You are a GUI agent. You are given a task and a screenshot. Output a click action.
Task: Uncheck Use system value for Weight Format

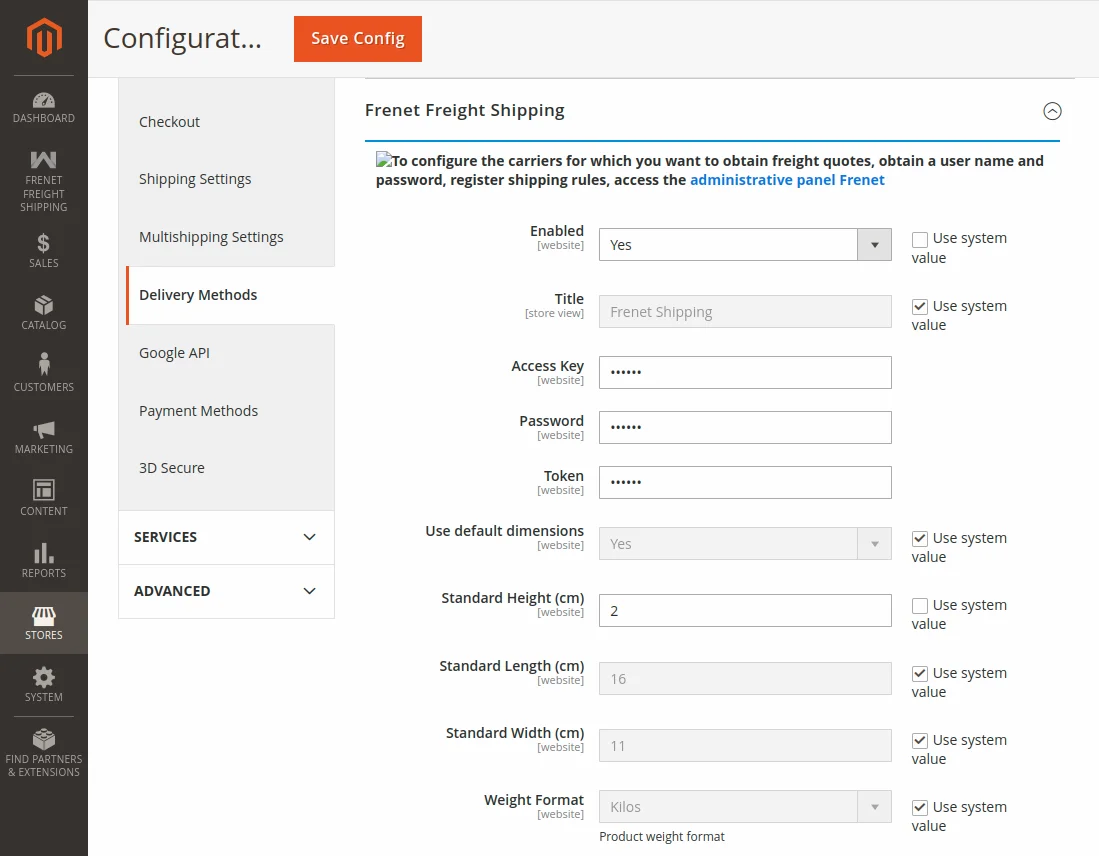920,808
